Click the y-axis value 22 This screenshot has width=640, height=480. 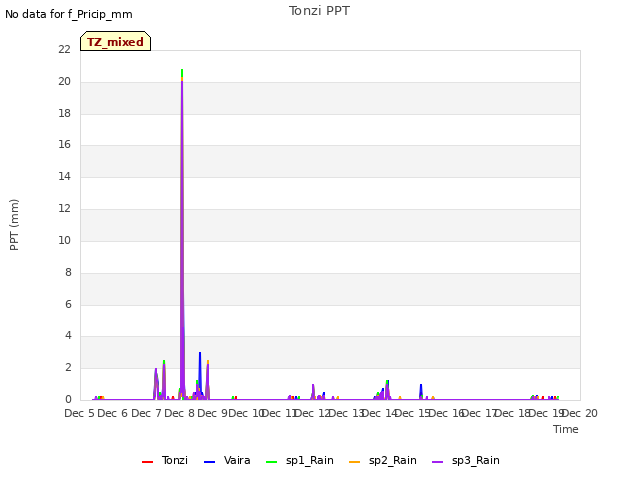pyautogui.click(x=64, y=49)
